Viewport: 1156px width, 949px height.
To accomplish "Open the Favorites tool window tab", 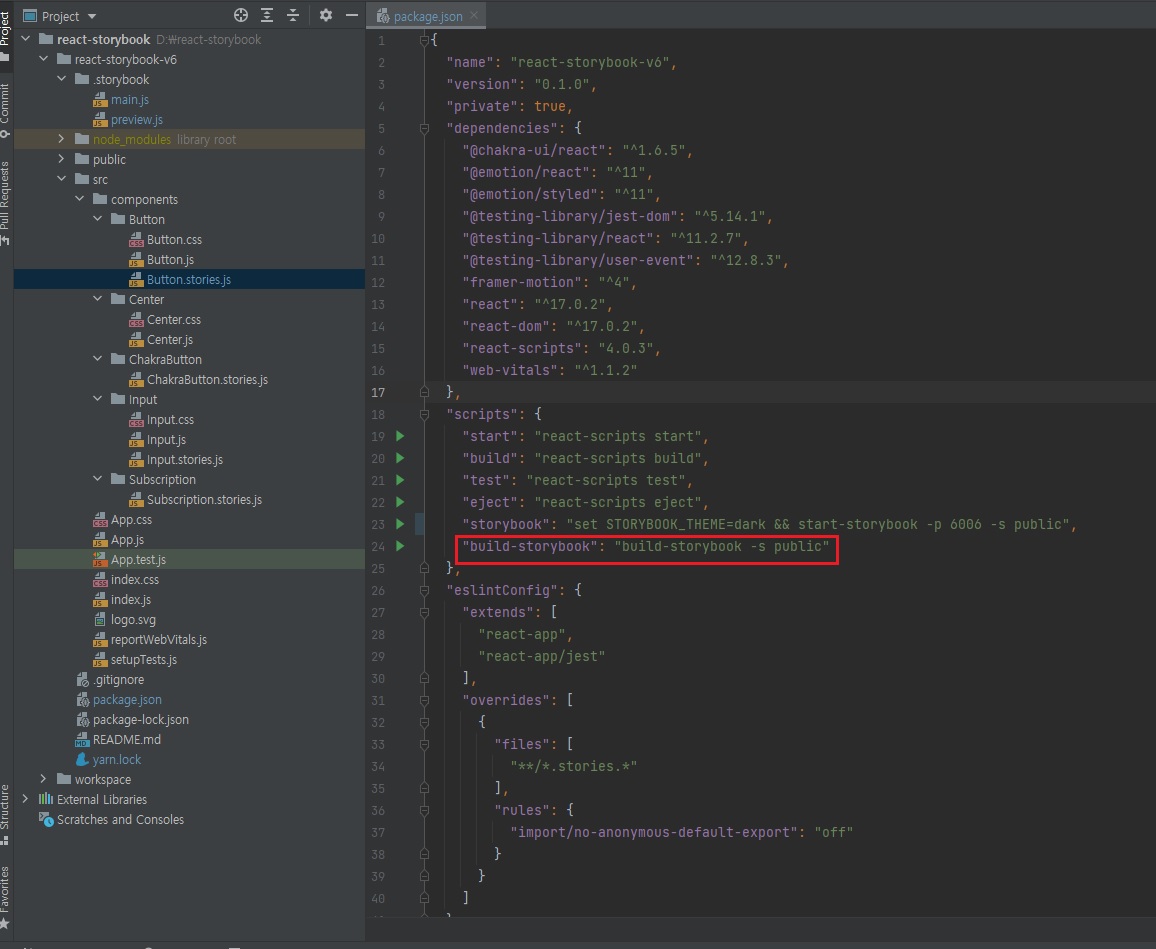I will pyautogui.click(x=5, y=897).
